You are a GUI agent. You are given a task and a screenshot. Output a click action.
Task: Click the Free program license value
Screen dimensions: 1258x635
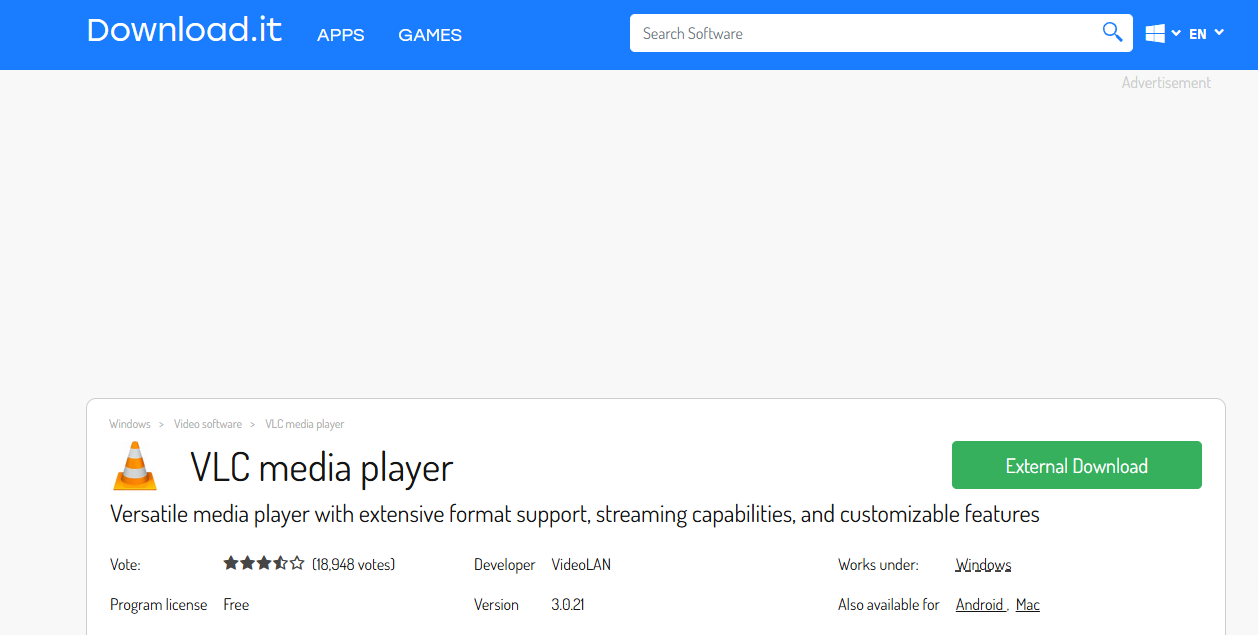click(236, 605)
